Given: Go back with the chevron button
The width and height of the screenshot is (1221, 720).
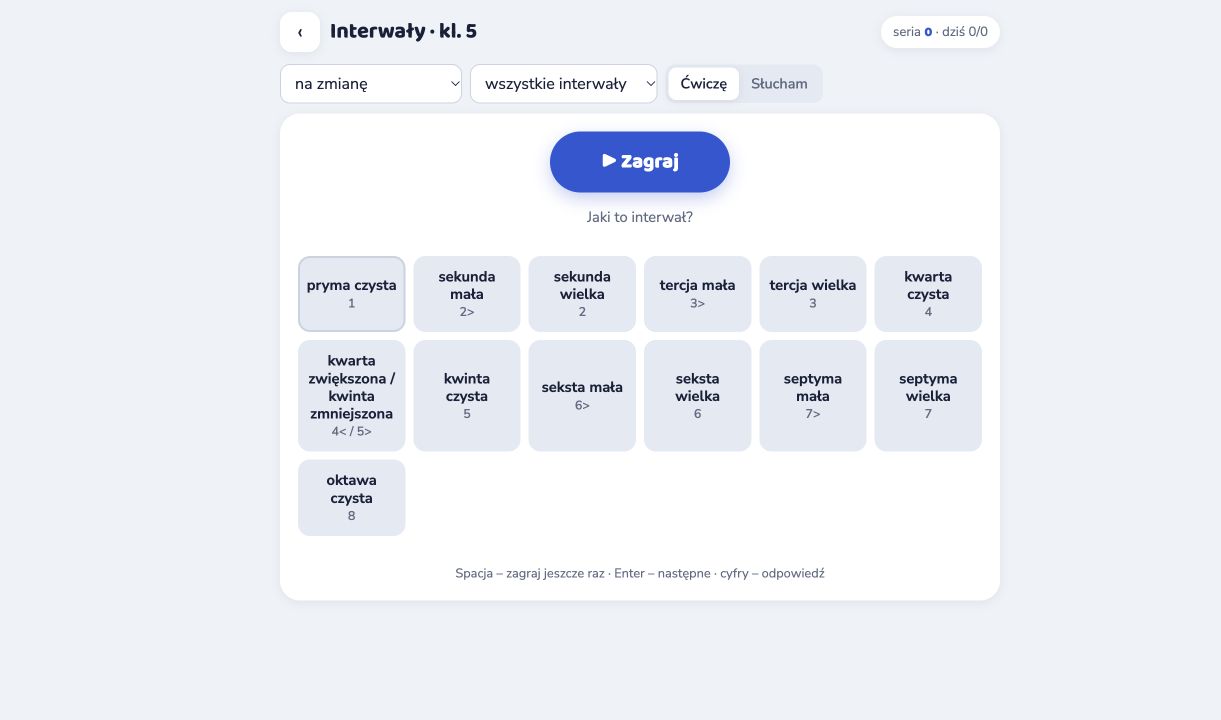Looking at the screenshot, I should 300,32.
